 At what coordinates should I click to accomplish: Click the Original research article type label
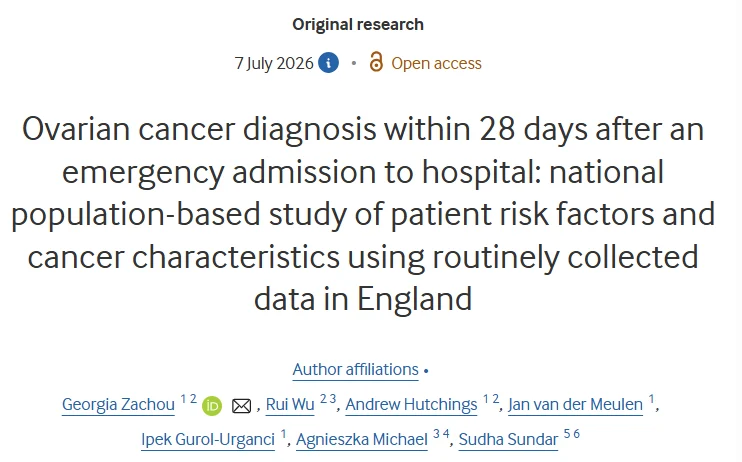(358, 25)
